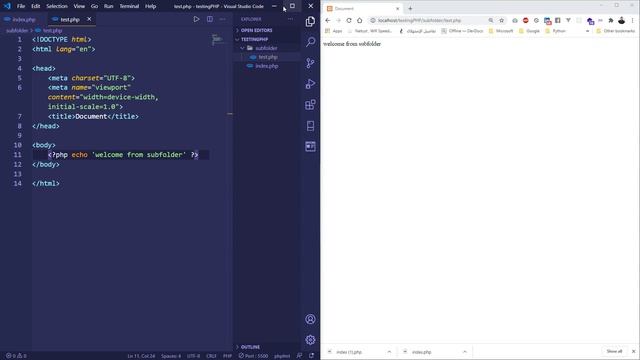Close the Document browser tab
The image size is (640, 360).
[x=398, y=9]
